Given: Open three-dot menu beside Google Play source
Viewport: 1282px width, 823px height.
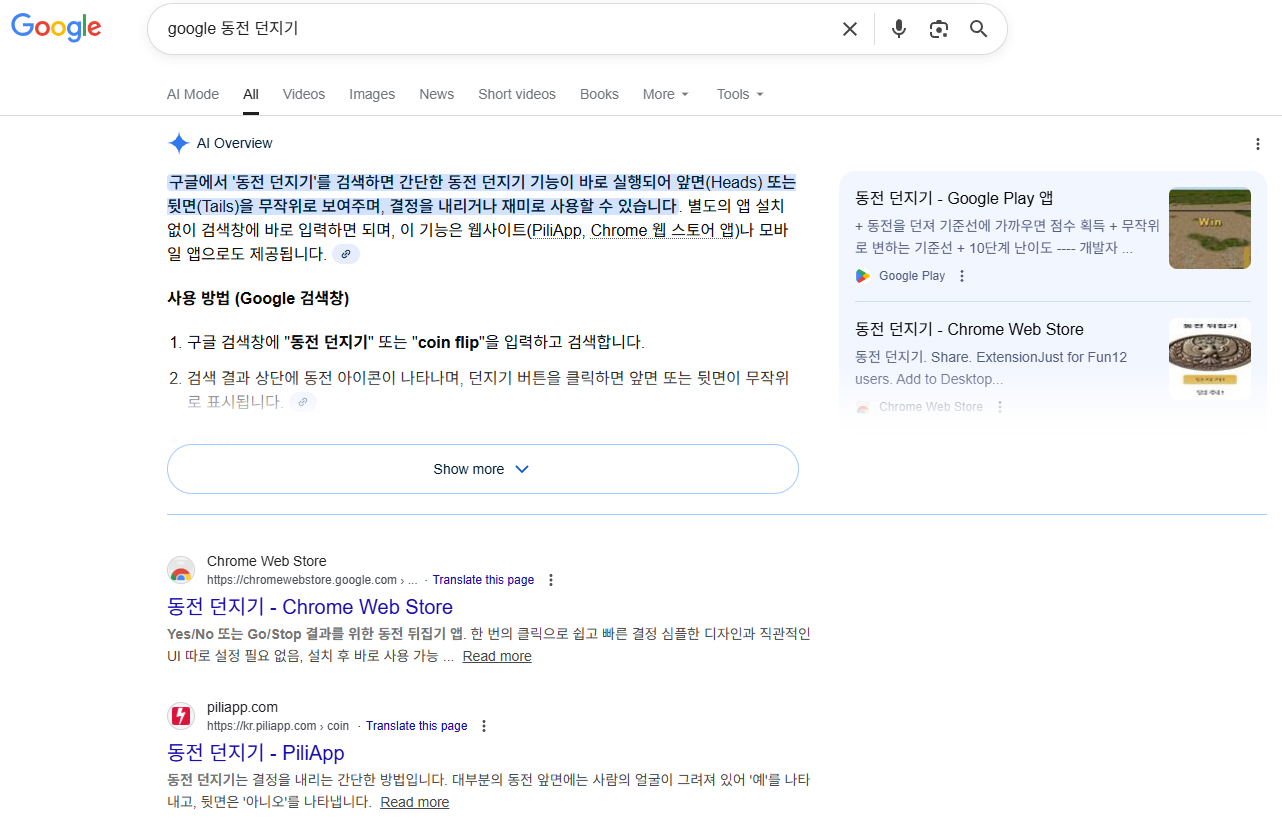Looking at the screenshot, I should pos(962,276).
